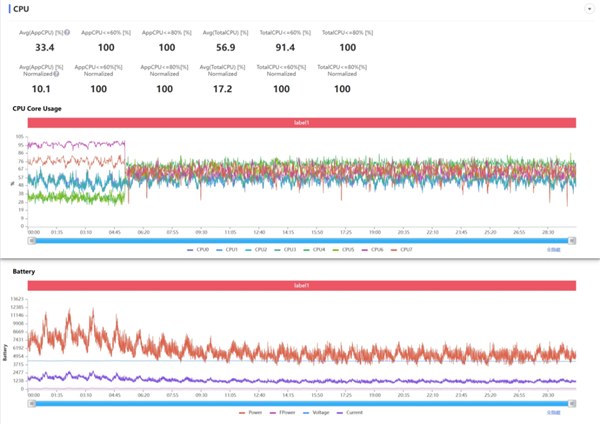
Task: Hide the FPower series in Battery legend
Action: pos(282,413)
